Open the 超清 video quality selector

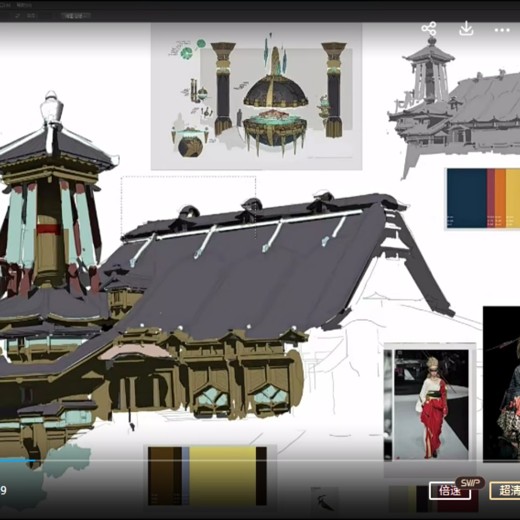coord(505,491)
